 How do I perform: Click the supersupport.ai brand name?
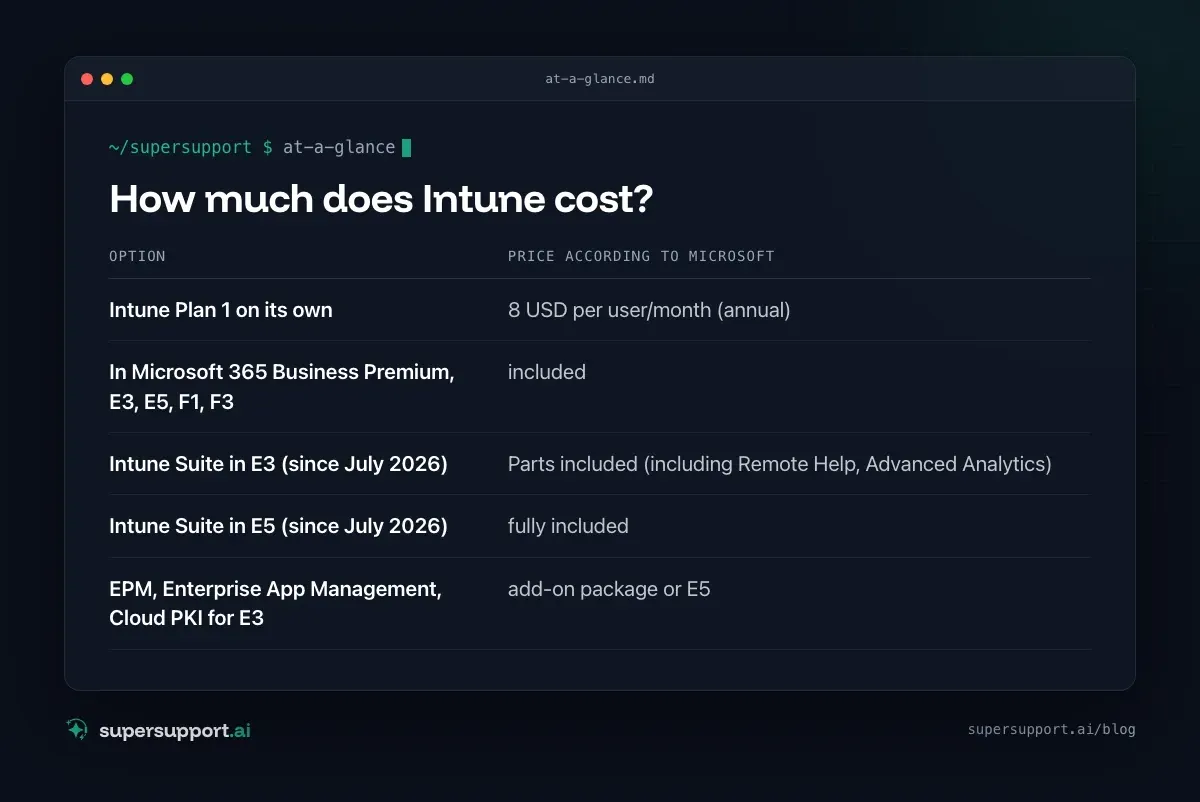point(175,730)
